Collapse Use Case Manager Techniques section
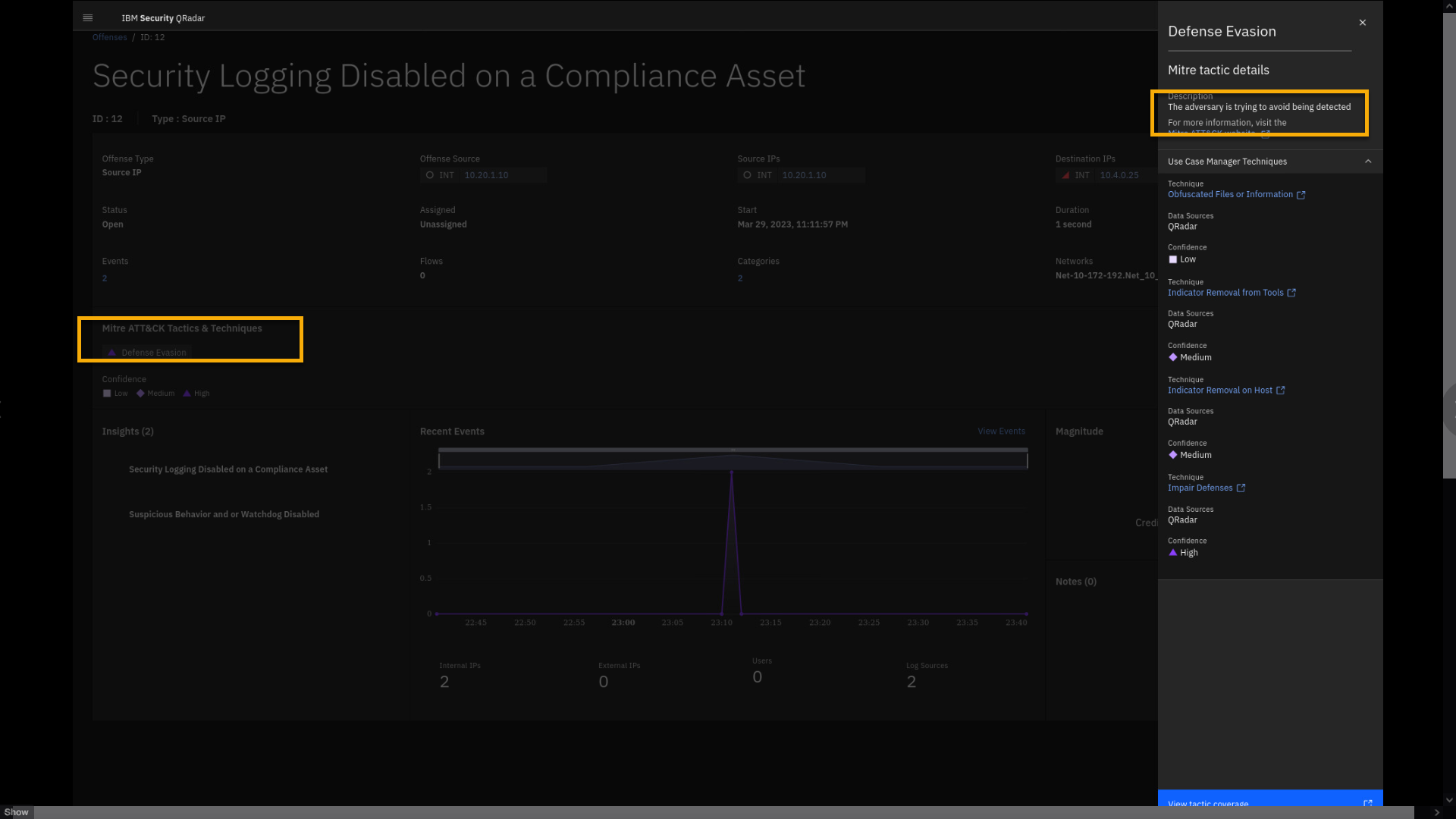 tap(1368, 162)
